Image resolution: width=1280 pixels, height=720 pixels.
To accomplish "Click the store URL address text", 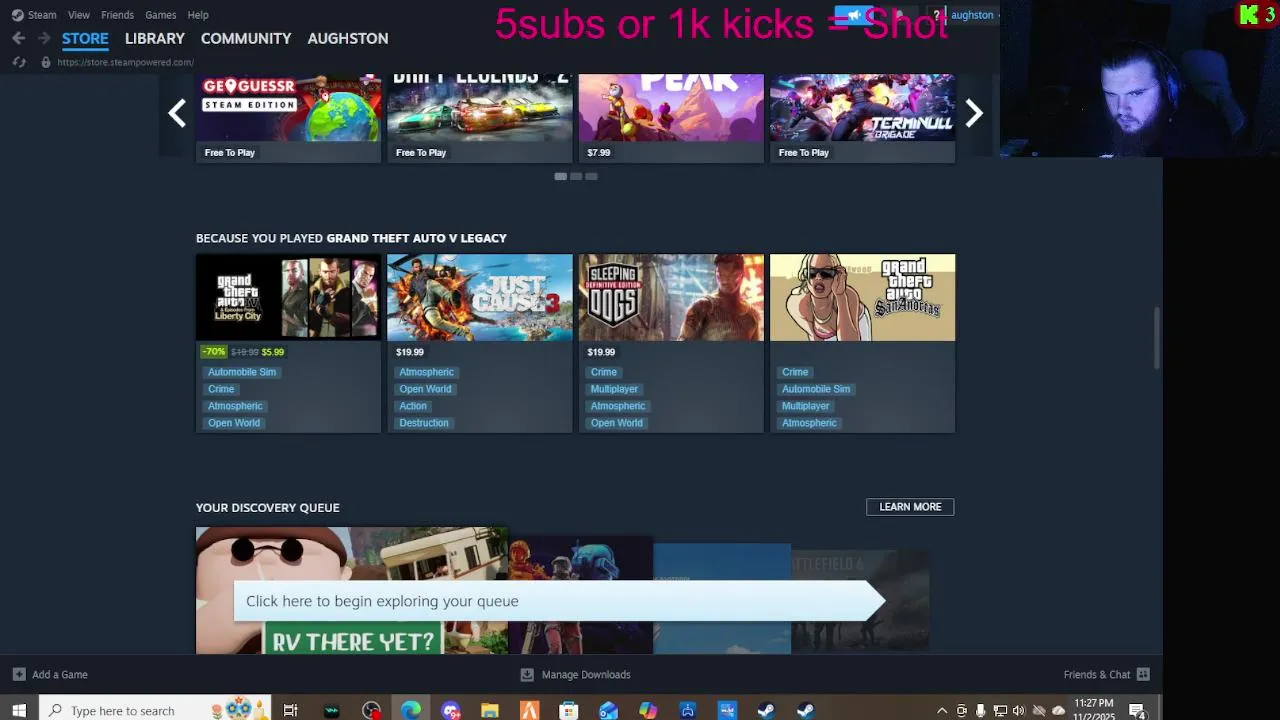I will click(x=126, y=62).
